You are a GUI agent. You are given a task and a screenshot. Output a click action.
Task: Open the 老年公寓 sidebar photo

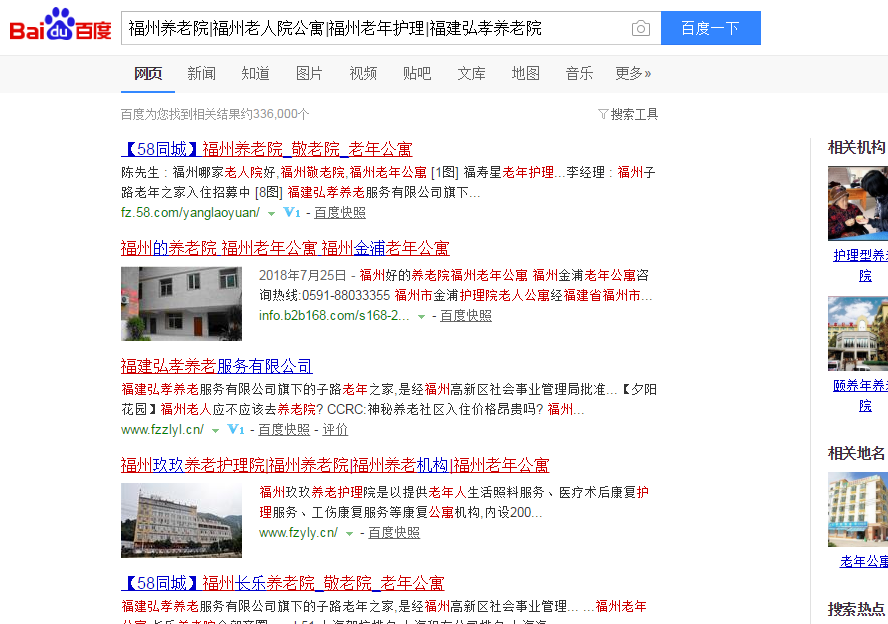point(858,510)
